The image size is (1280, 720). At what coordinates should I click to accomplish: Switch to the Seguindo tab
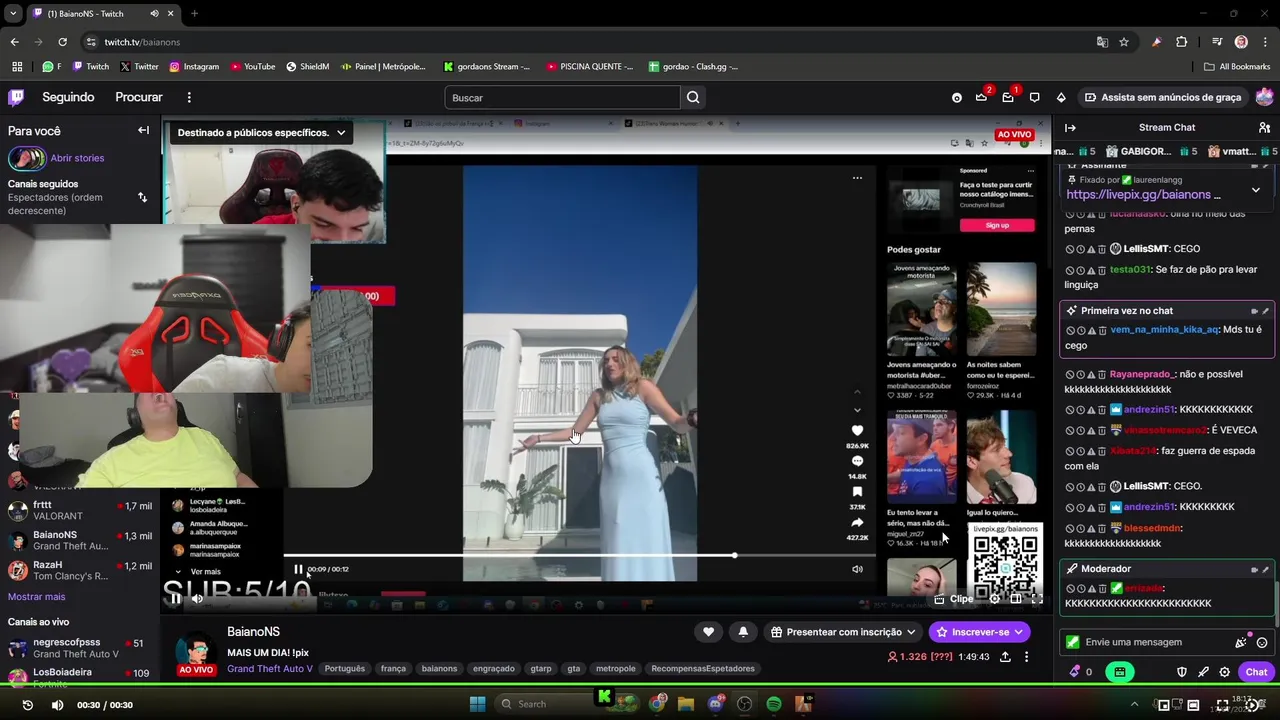tap(68, 97)
